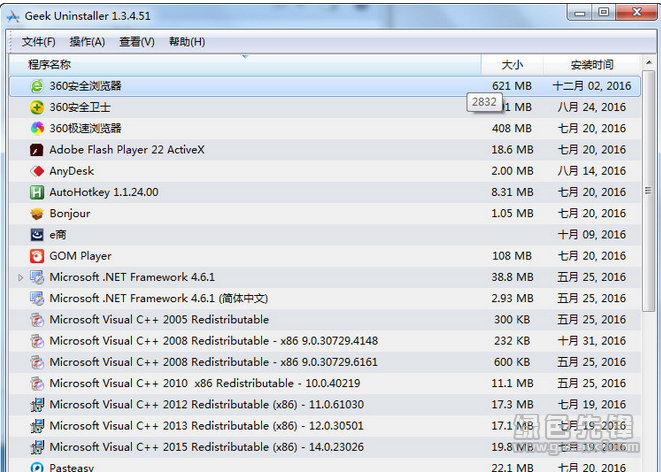Select Microsoft Visual C++ 2005 Redistributable

pyautogui.click(x=159, y=319)
